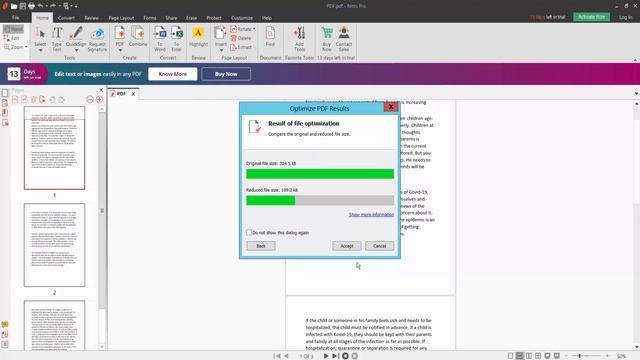Screen dimensions: 640x360
Task: Open the Forms ribbon tab
Action: [150, 18]
